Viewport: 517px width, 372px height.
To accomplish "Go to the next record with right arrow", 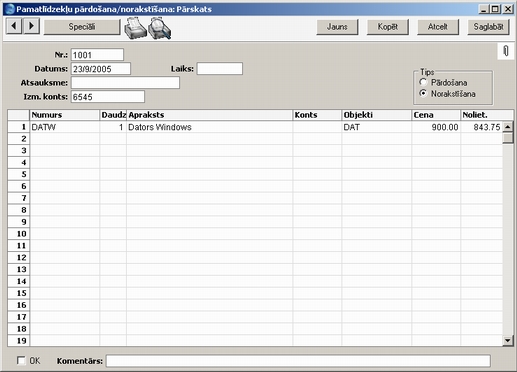I will pos(31,26).
